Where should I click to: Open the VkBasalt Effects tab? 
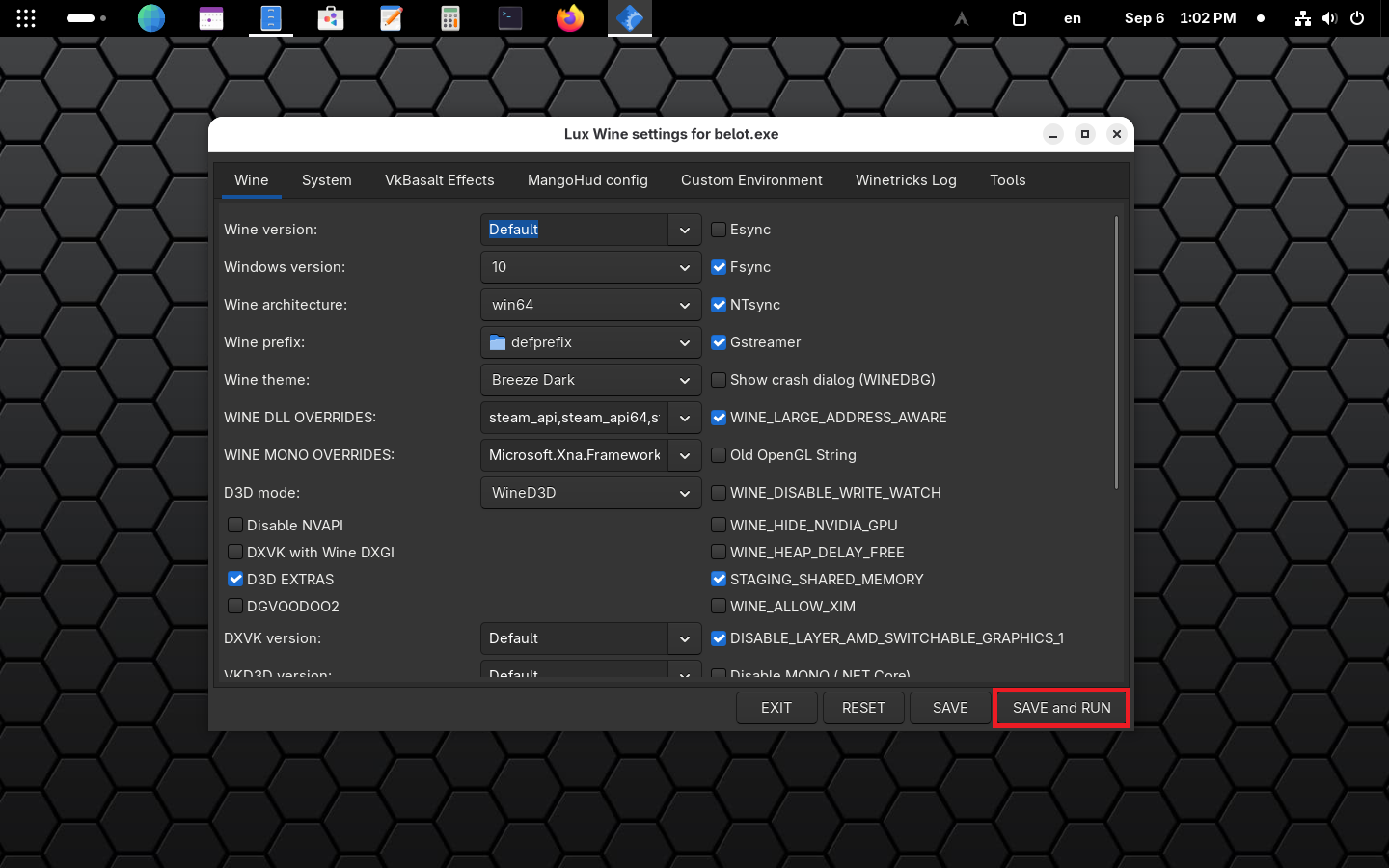[x=440, y=180]
